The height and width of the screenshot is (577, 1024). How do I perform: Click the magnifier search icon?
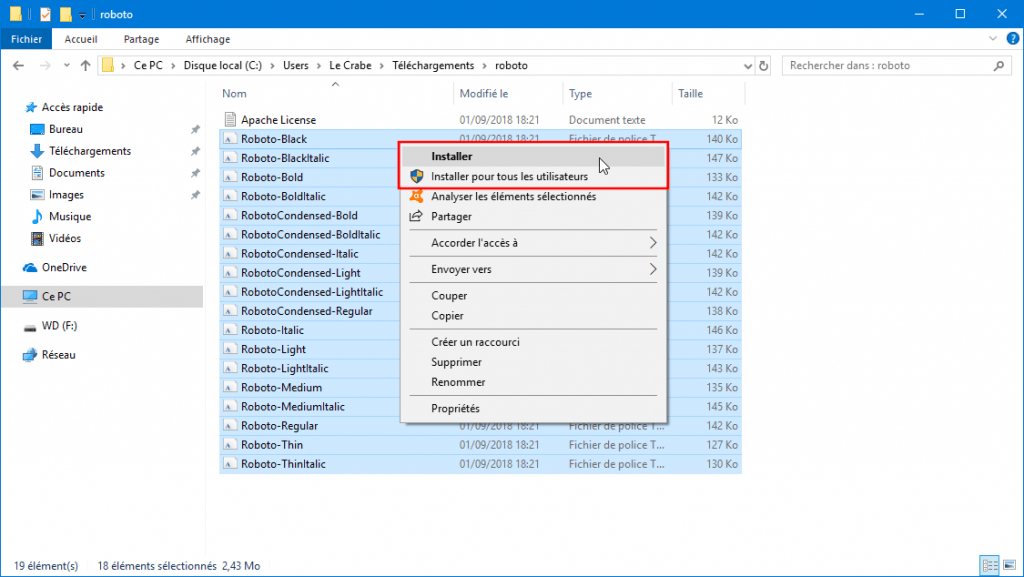tap(999, 65)
